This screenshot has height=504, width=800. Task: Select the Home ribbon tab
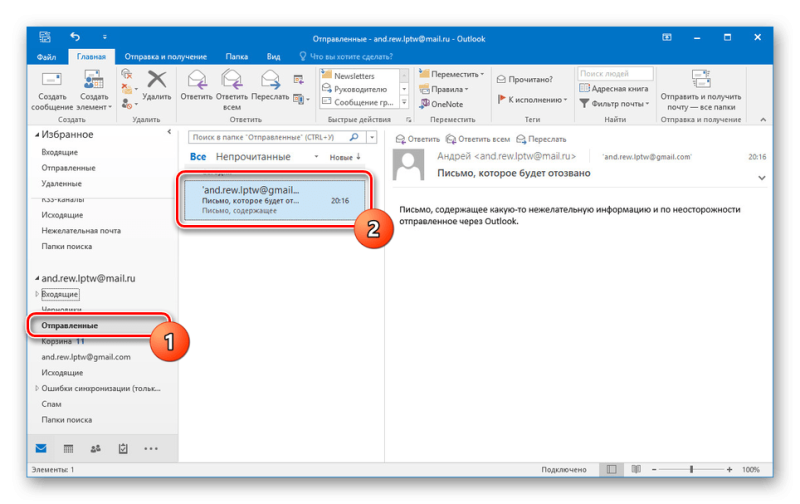point(91,57)
